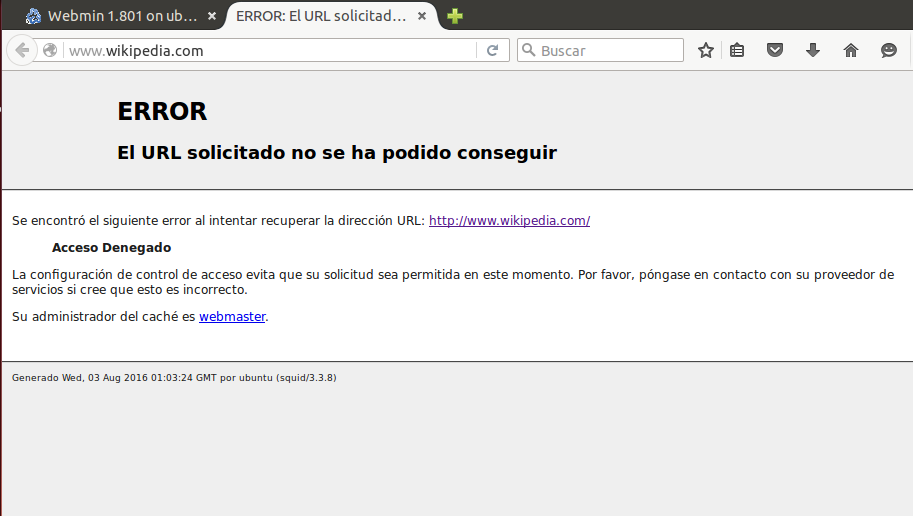Viewport: 913px width, 516px height.
Task: Close the ERROR tab
Action: [x=422, y=16]
